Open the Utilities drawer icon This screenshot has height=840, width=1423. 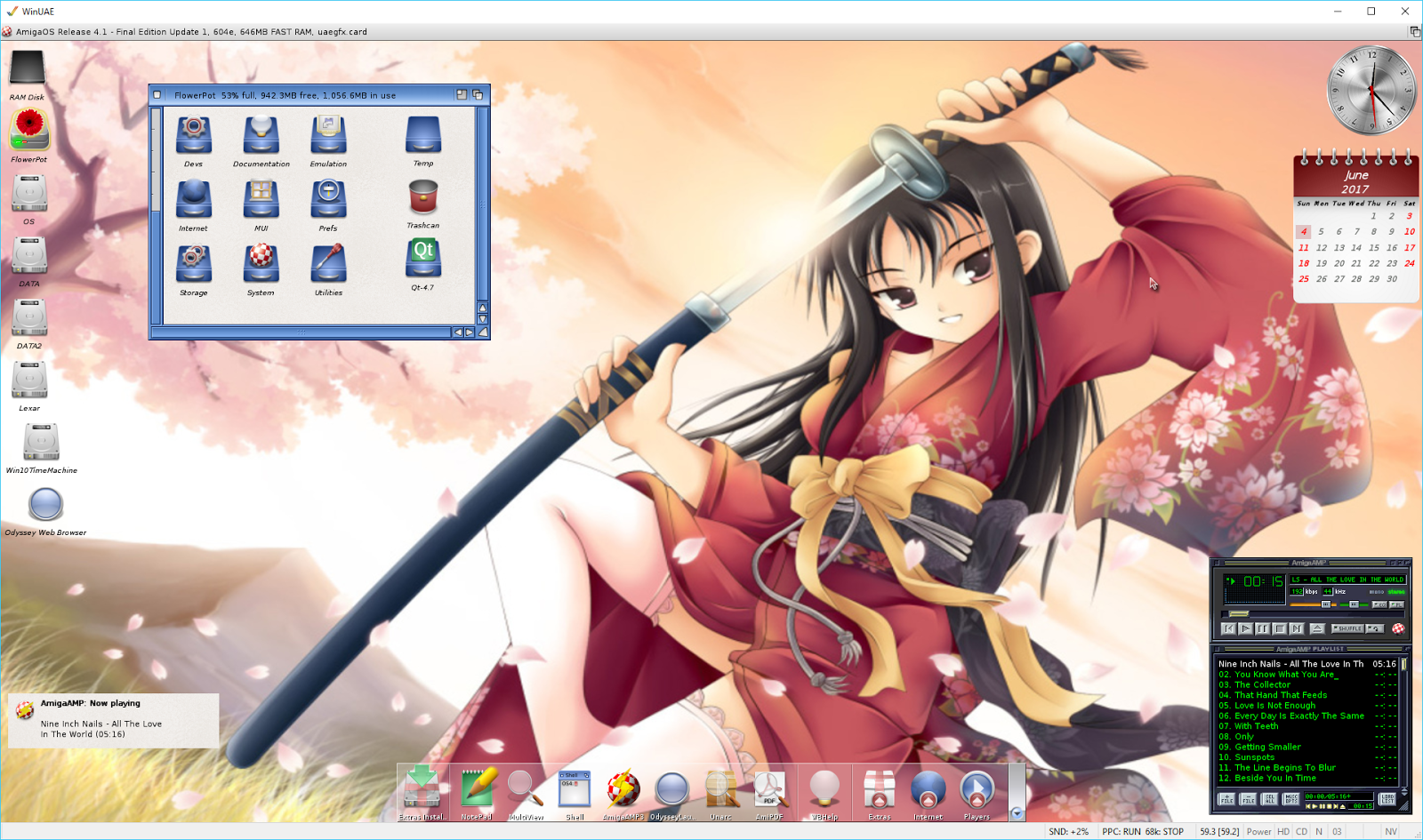(328, 268)
